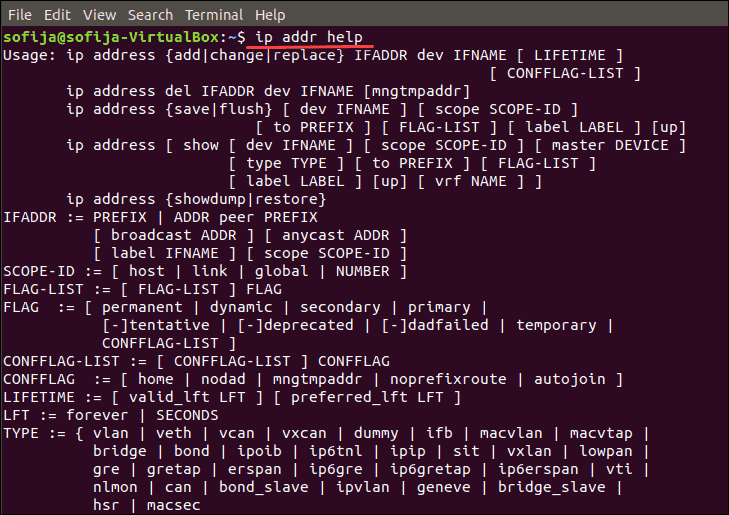Click 'permanent' in the FLAG line
Viewport: 729px width, 515px height.
(142, 308)
